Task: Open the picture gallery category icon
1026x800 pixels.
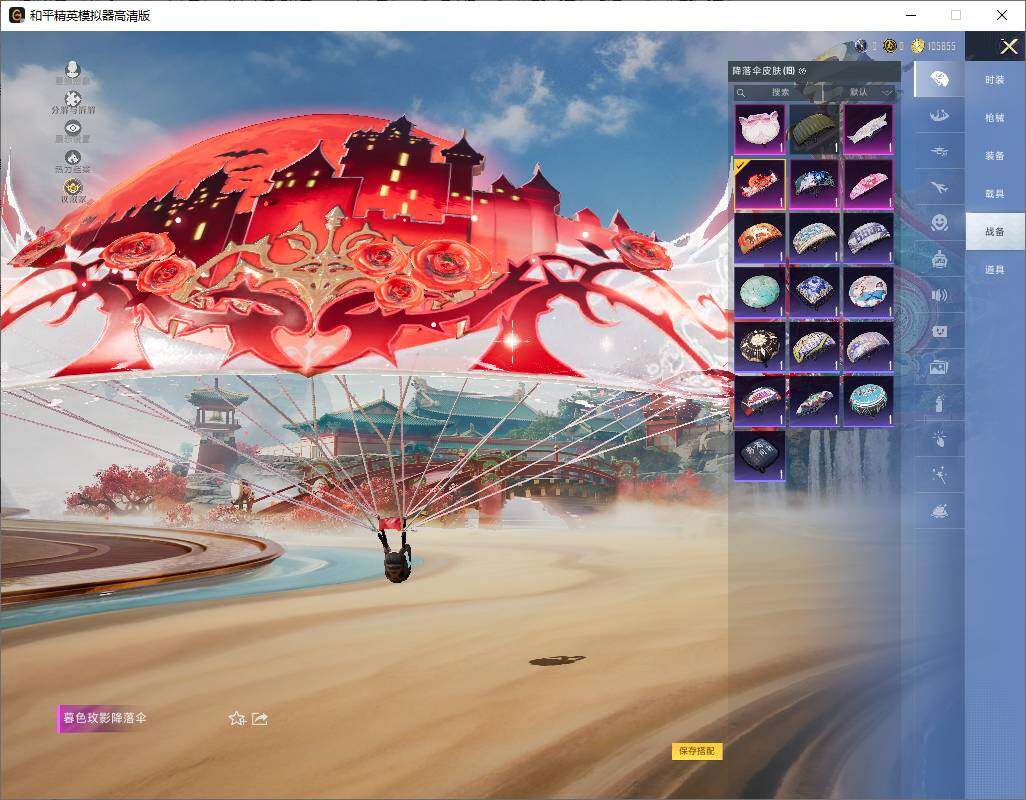Action: (x=938, y=367)
